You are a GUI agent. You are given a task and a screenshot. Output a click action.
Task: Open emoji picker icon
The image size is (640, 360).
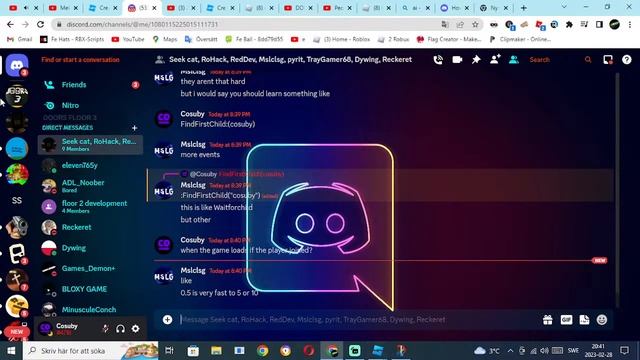point(602,320)
